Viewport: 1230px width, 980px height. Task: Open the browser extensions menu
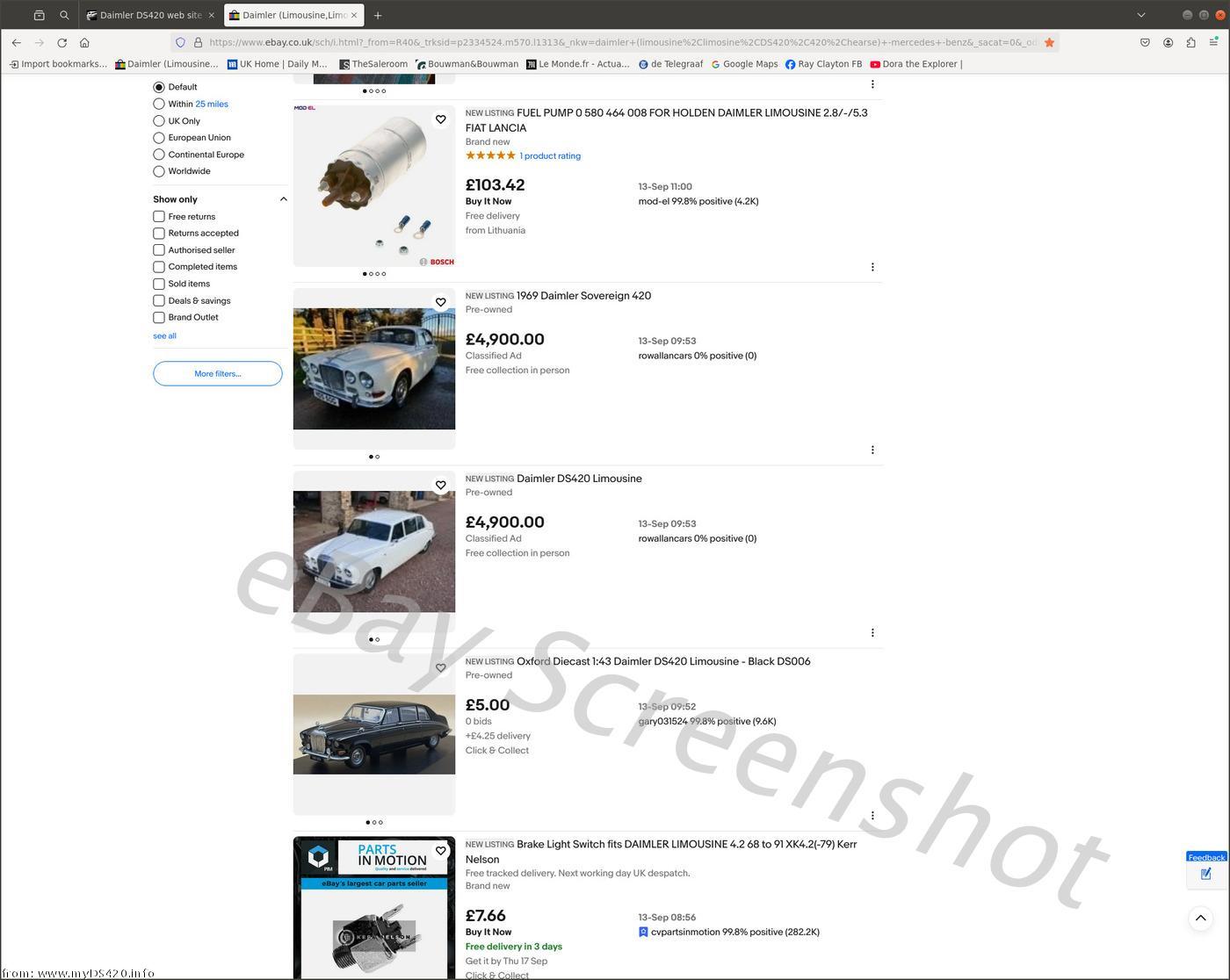pos(1190,42)
